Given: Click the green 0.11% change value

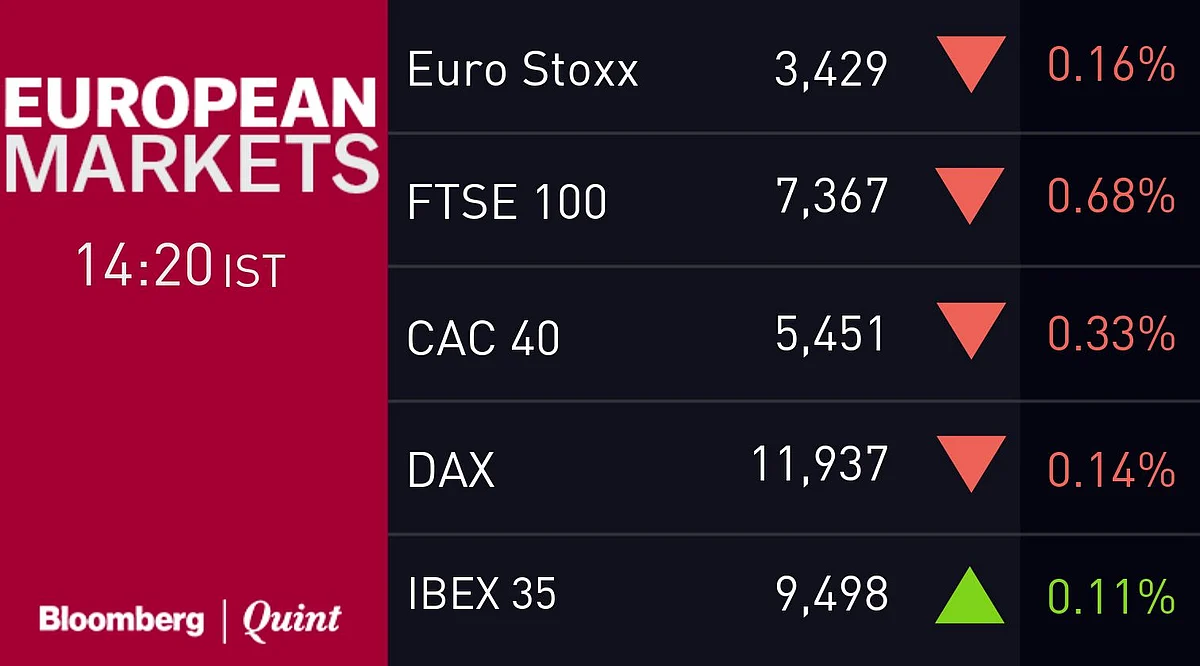Looking at the screenshot, I should click(x=1111, y=597).
